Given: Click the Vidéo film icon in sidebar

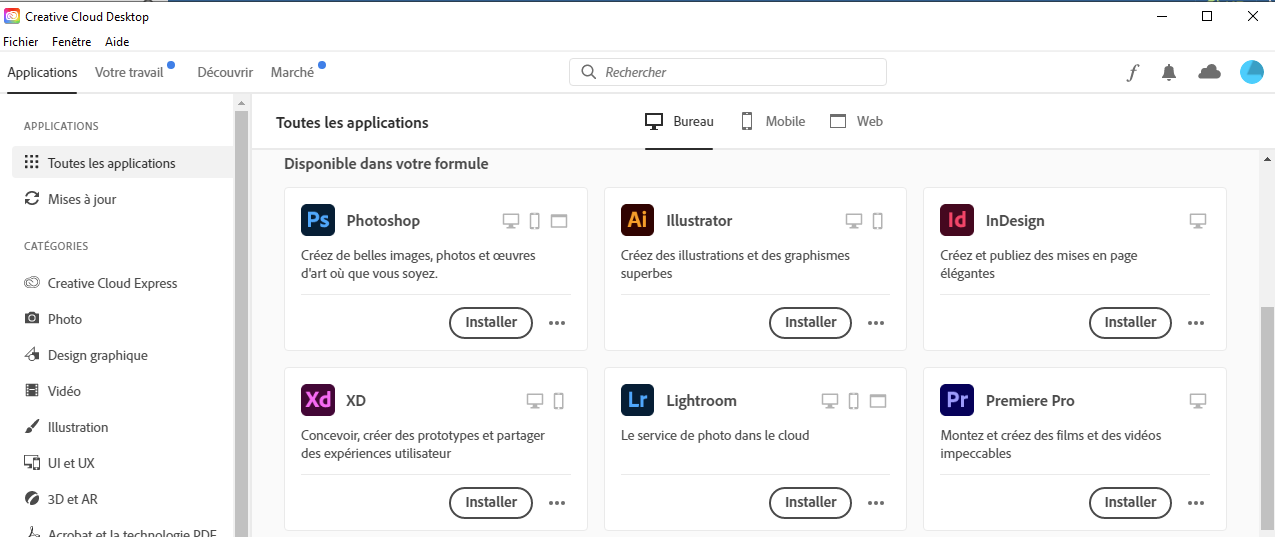Looking at the screenshot, I should click(x=32, y=391).
